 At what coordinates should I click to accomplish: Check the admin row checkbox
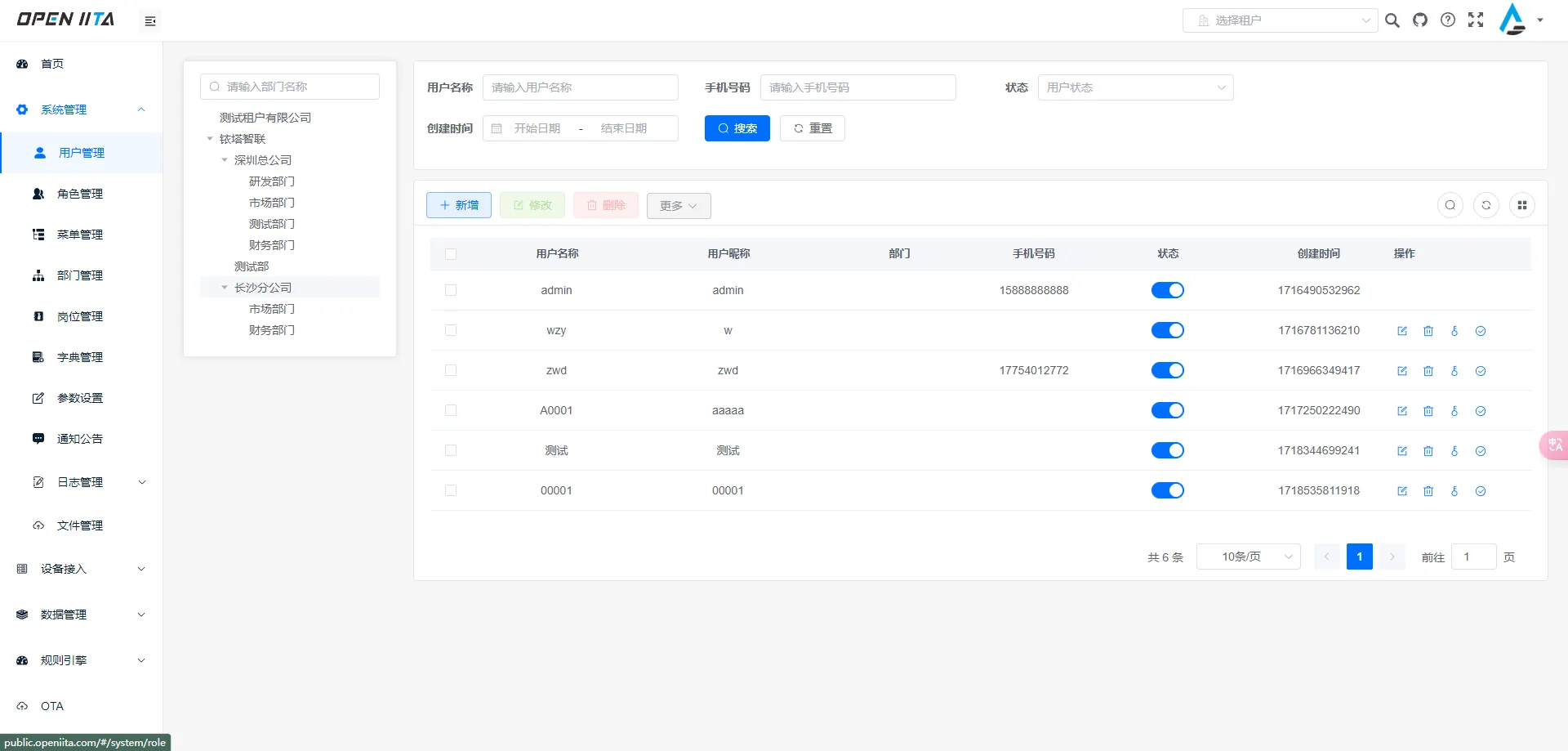[451, 290]
